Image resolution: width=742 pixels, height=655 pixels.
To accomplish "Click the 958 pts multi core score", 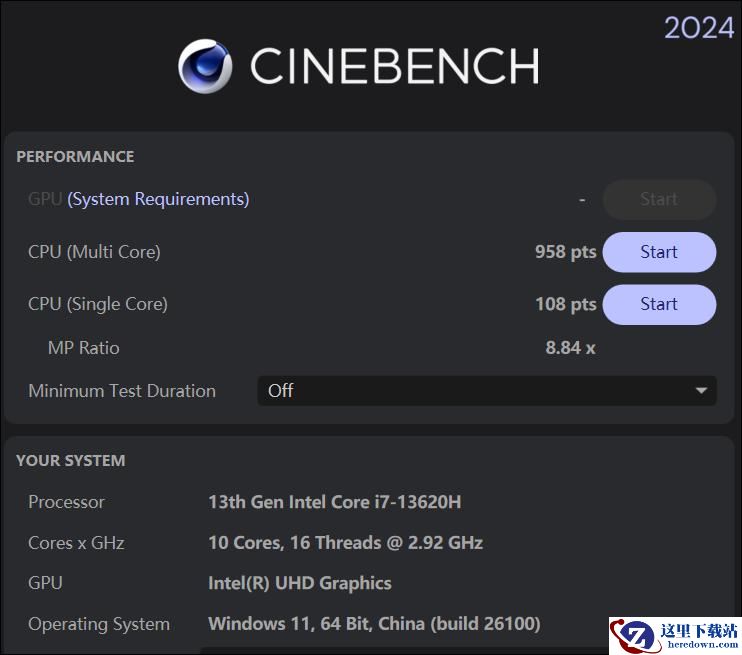I will (x=565, y=252).
